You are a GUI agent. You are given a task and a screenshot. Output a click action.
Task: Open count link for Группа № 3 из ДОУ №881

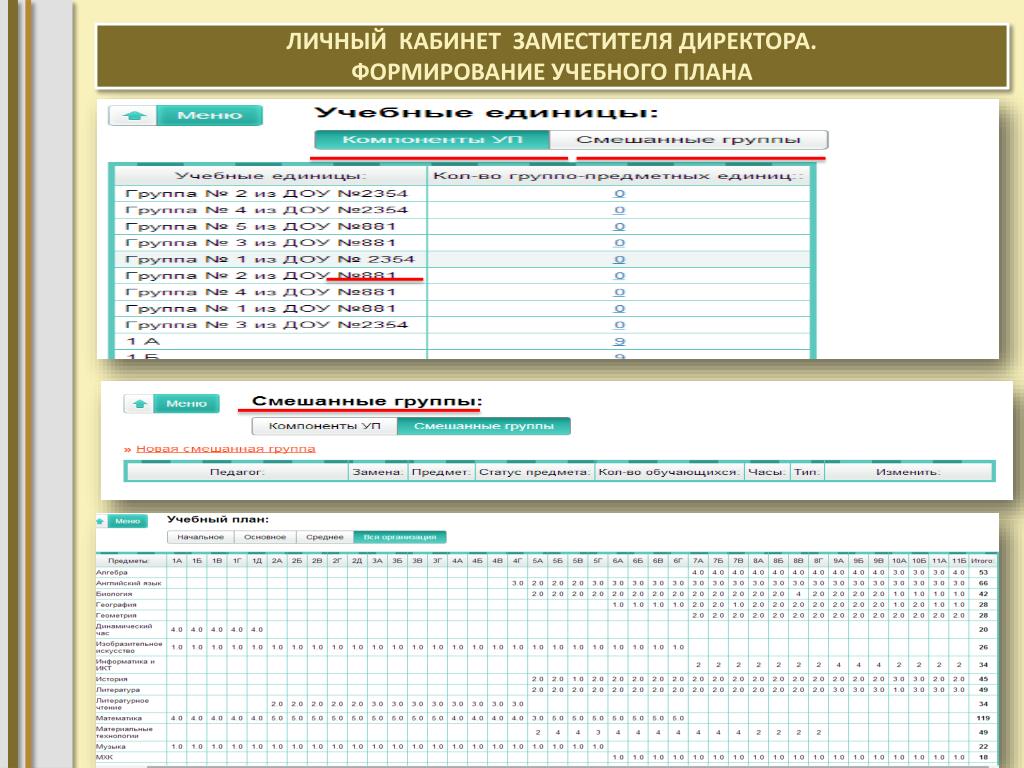[619, 242]
